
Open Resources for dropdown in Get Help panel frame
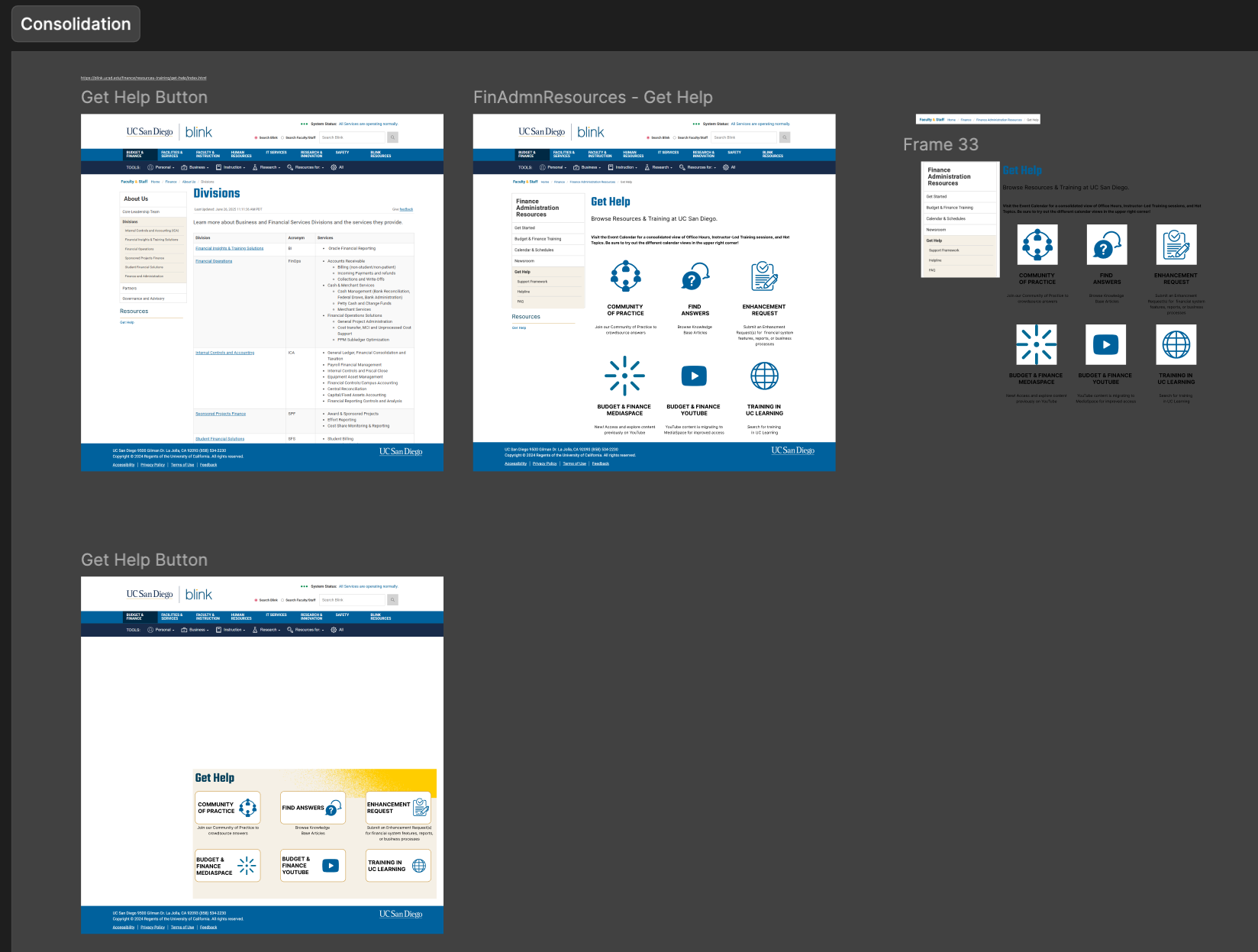click(305, 630)
